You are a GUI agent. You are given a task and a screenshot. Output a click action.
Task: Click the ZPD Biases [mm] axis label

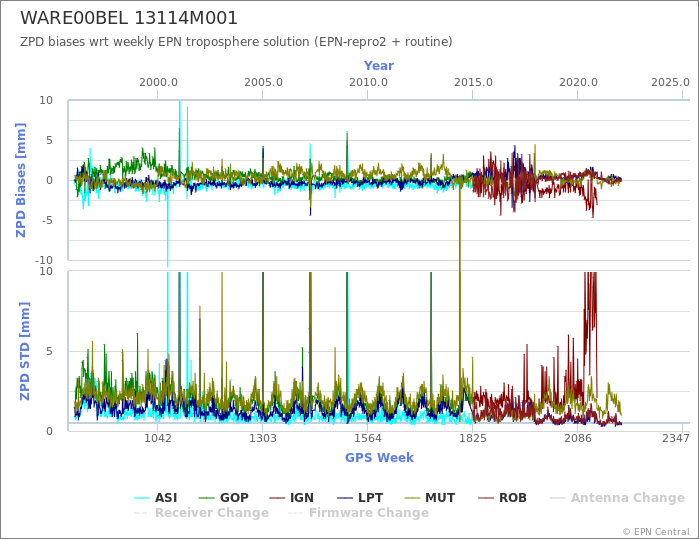point(21,180)
